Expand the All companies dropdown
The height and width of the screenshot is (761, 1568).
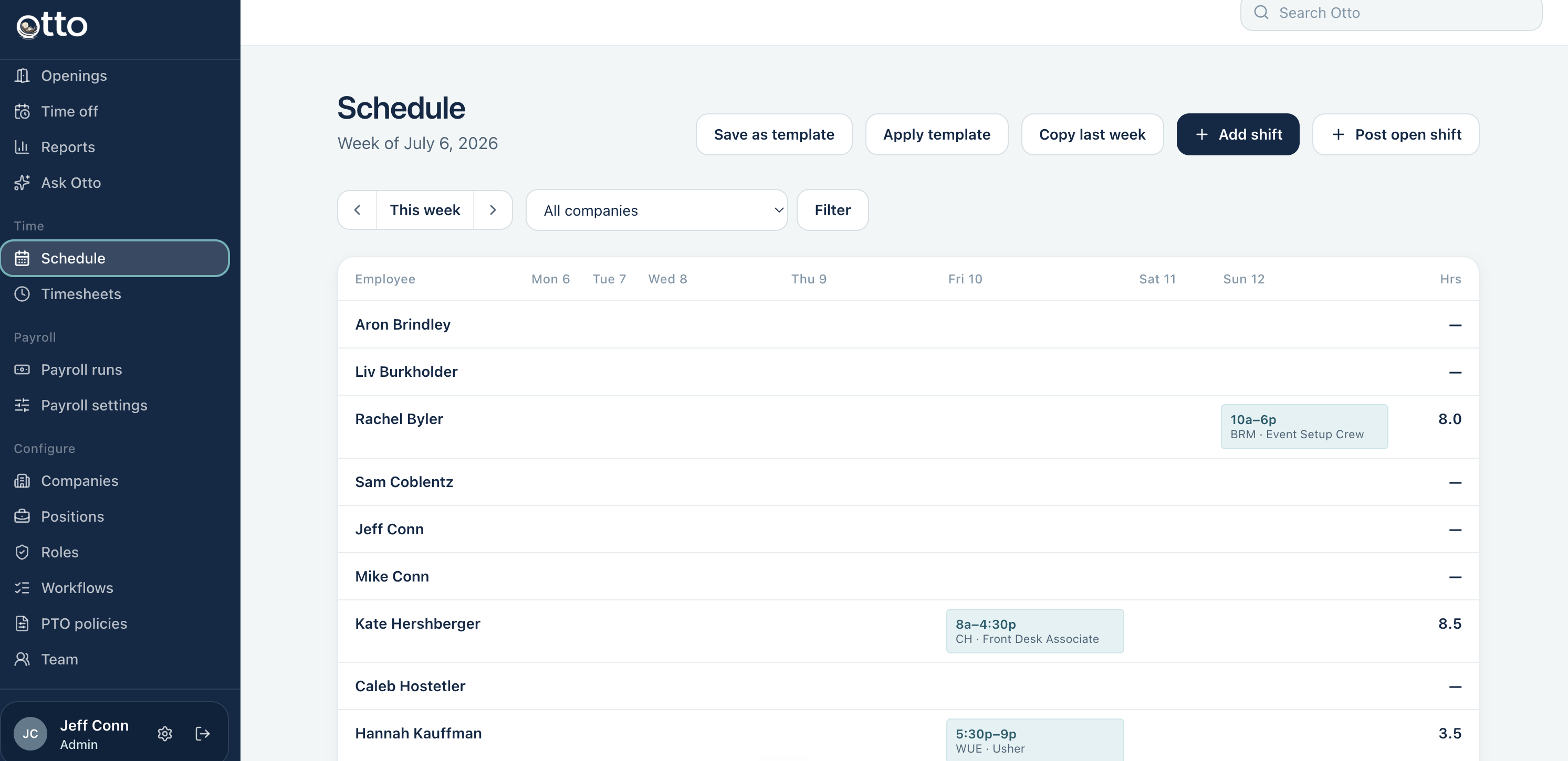(657, 210)
